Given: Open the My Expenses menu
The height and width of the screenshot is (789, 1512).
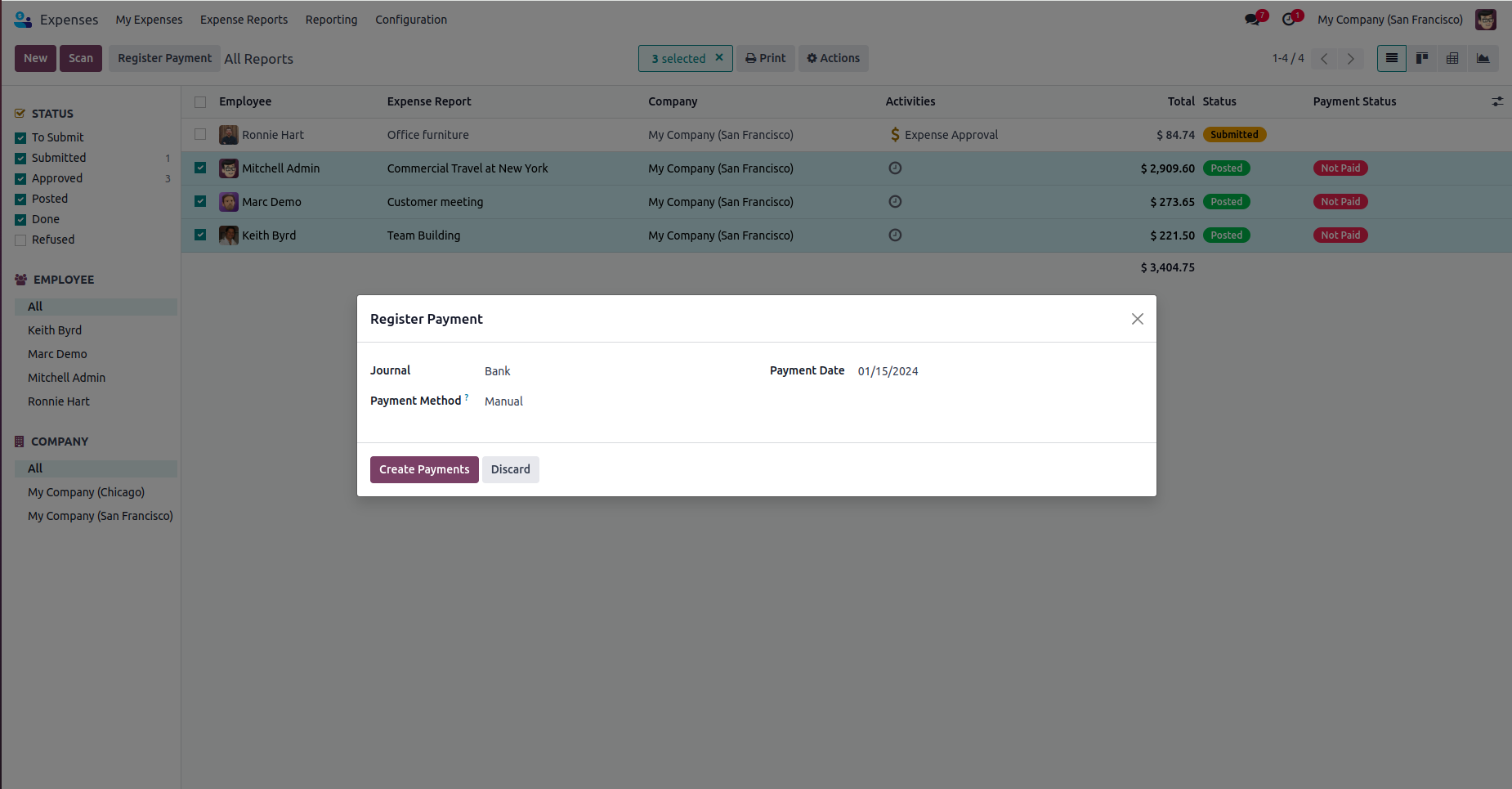Looking at the screenshot, I should (150, 20).
